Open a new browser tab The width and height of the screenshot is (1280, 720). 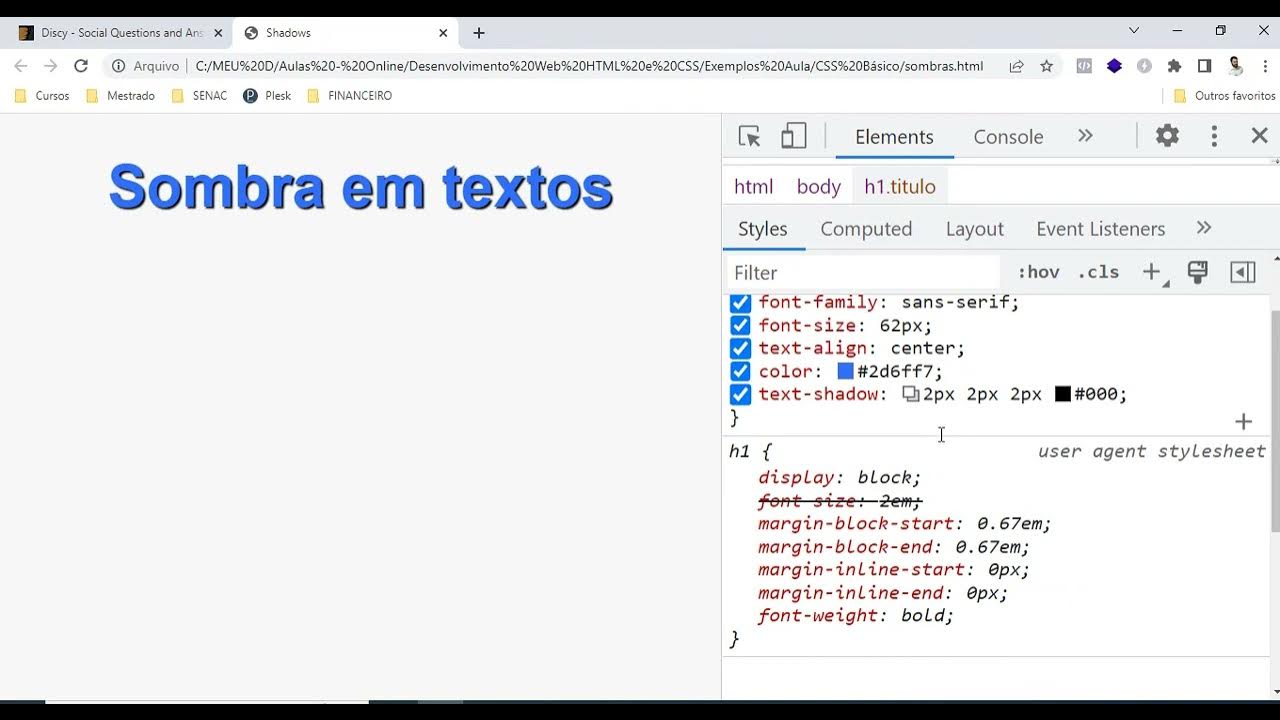coord(479,33)
